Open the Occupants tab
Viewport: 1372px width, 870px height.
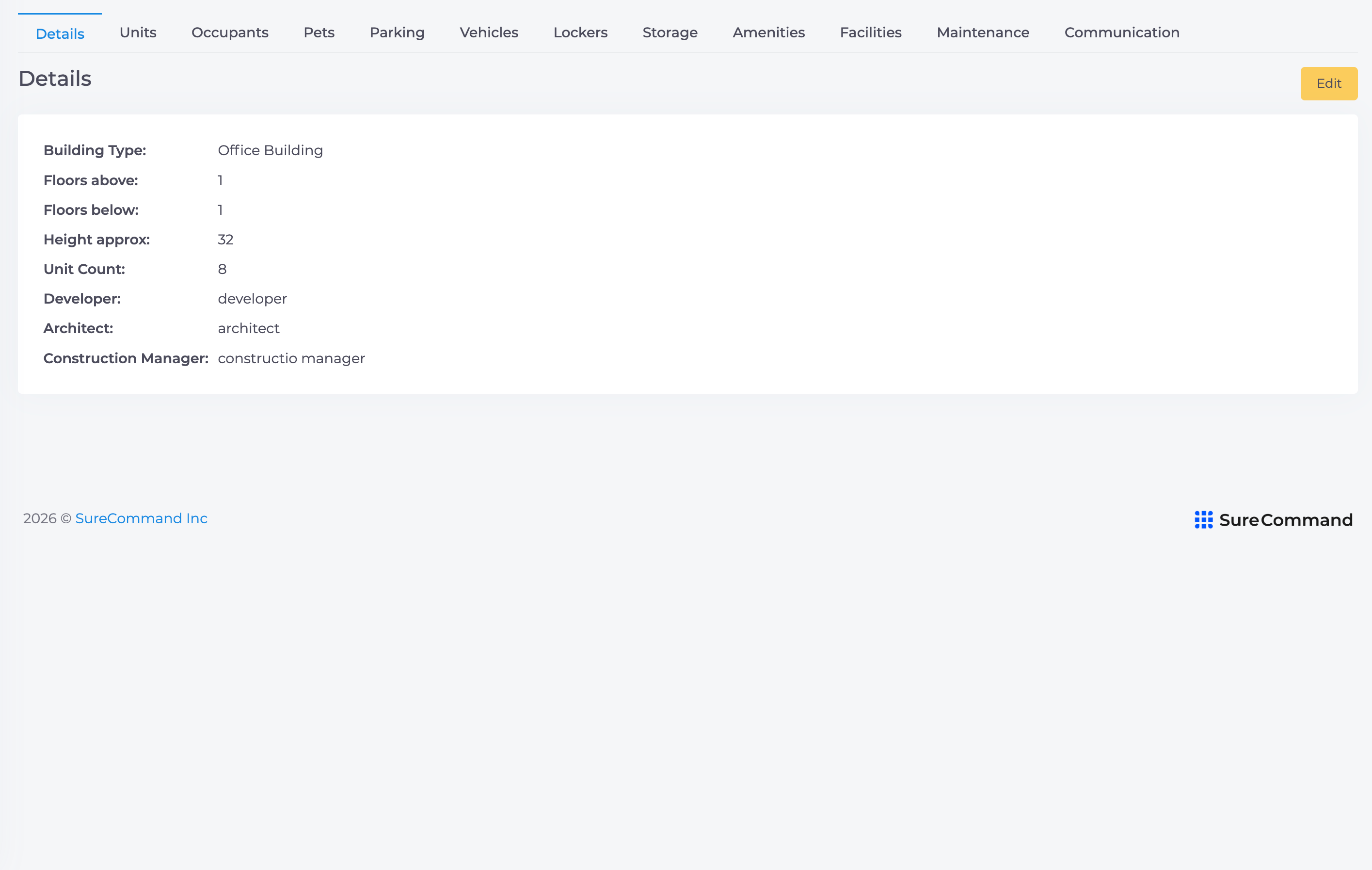(x=230, y=32)
